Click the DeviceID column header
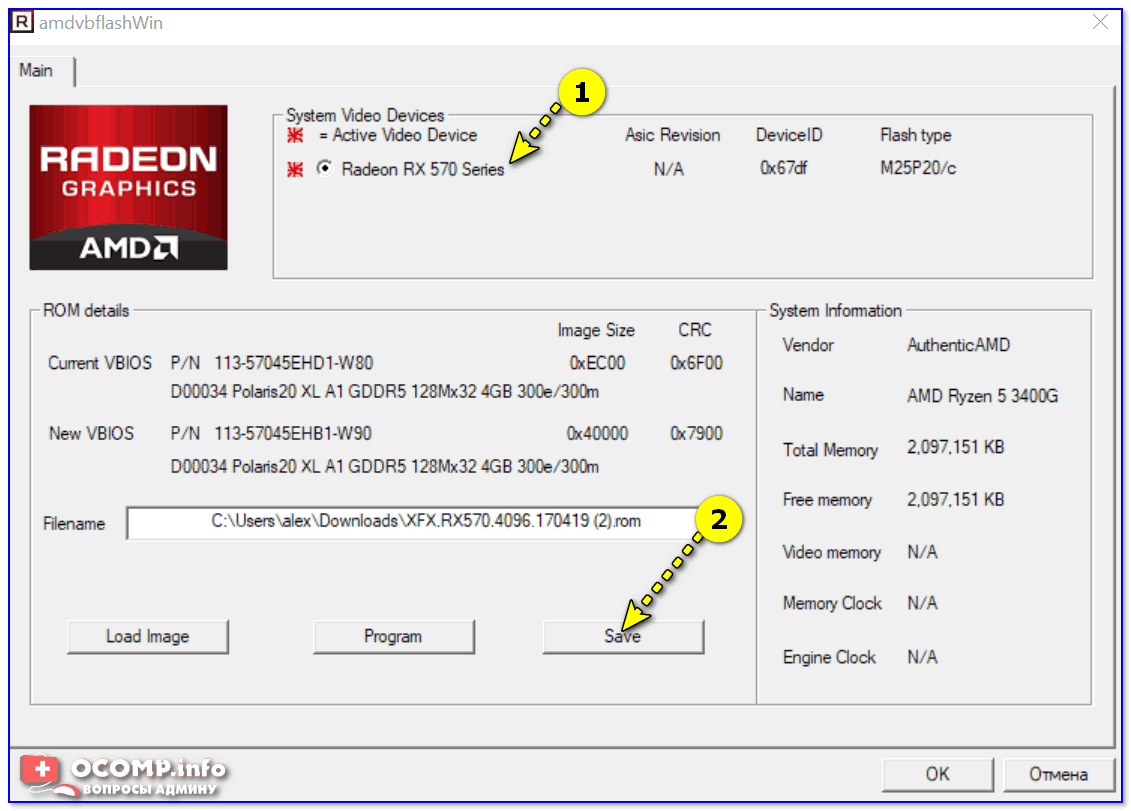 [789, 135]
